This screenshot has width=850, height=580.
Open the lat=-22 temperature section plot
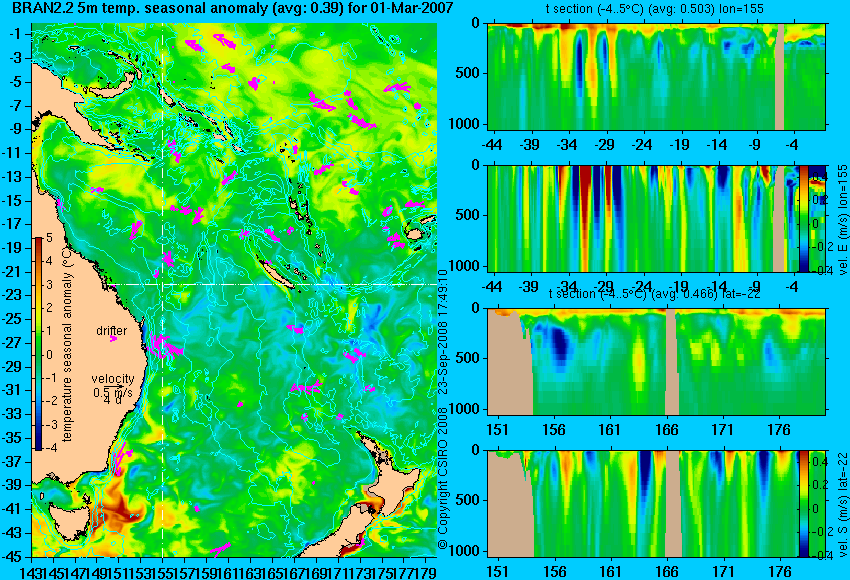click(x=656, y=362)
